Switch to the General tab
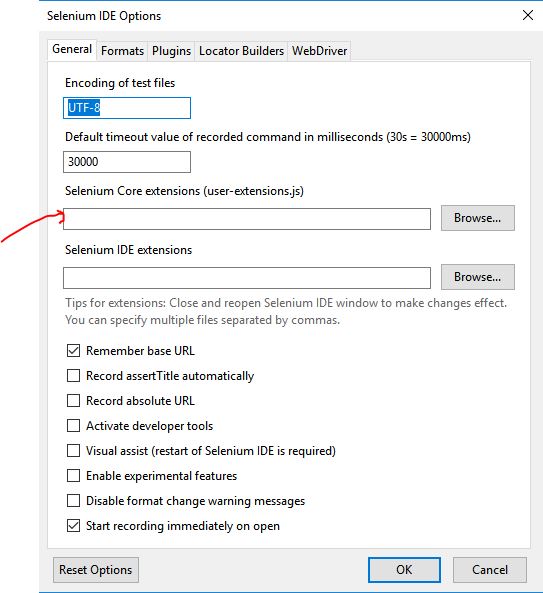 tap(72, 50)
